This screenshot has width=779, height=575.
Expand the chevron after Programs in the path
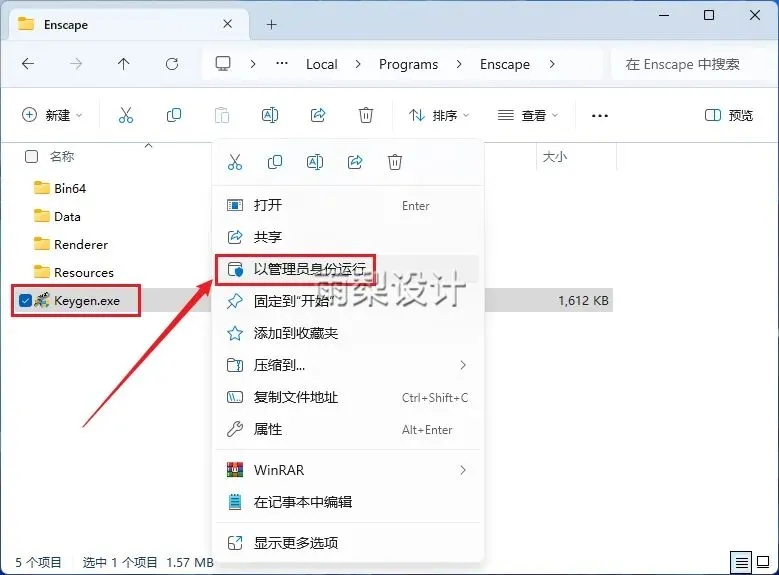[x=459, y=64]
